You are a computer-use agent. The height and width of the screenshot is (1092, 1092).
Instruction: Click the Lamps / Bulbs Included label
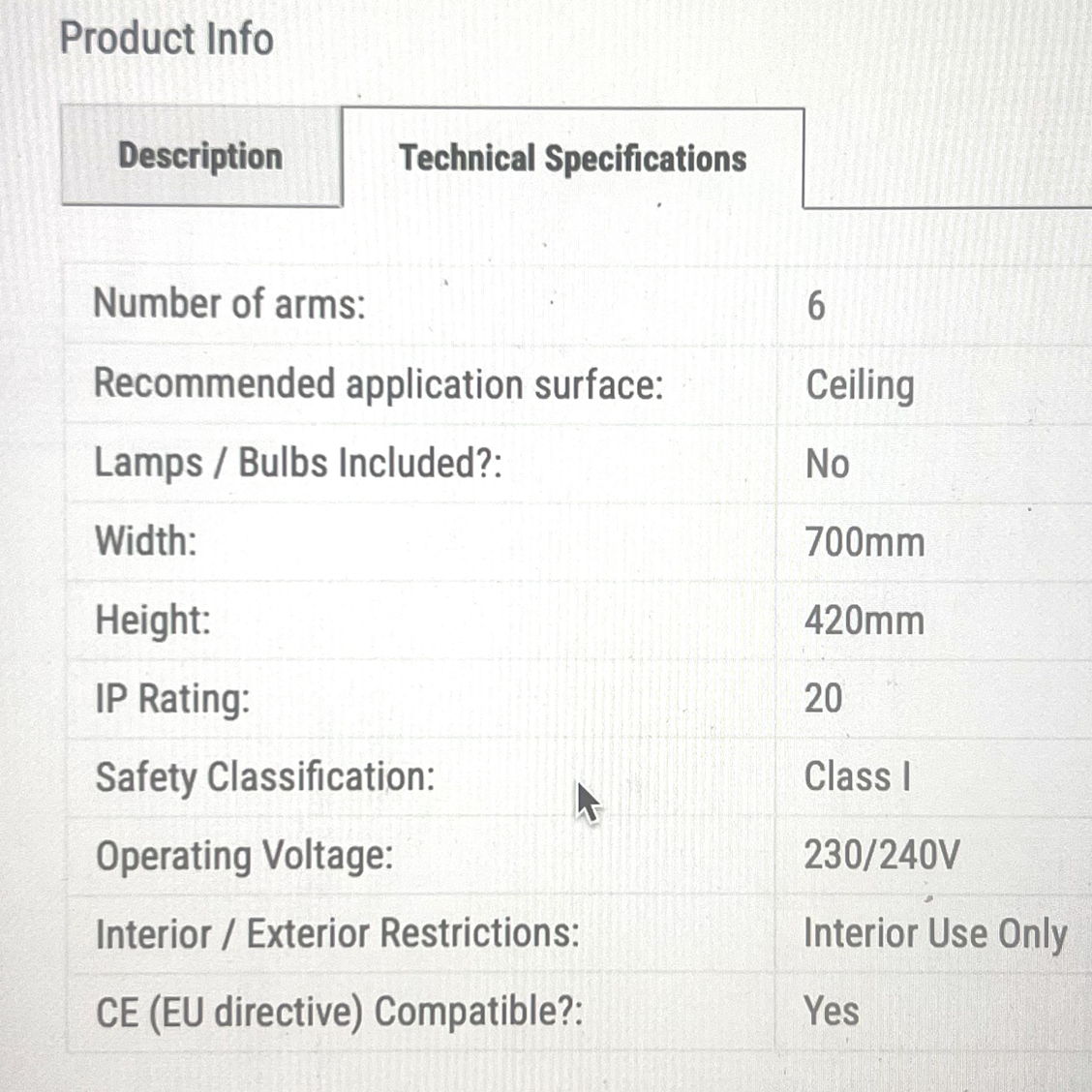pyautogui.click(x=298, y=463)
